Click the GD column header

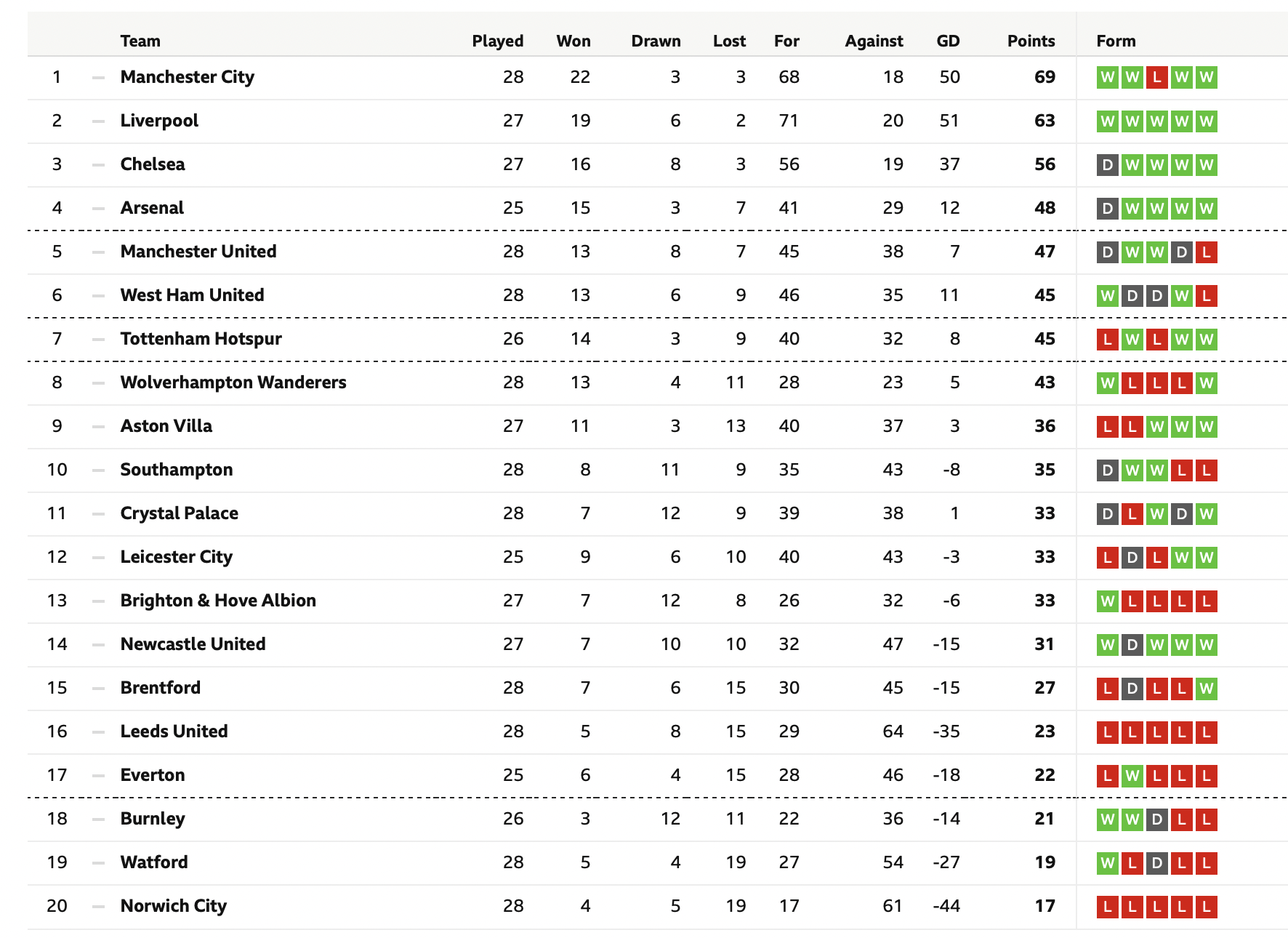(948, 41)
